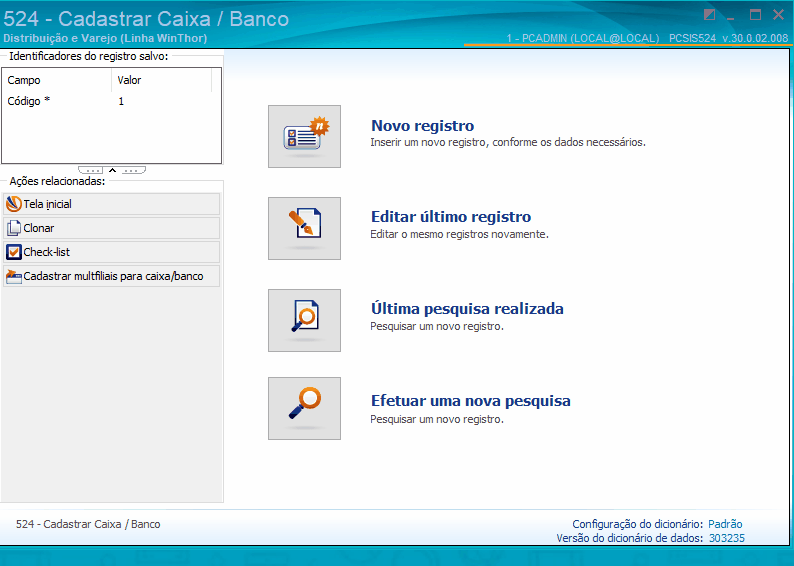Image resolution: width=794 pixels, height=566 pixels.
Task: Click the Clonar action button
Action: 111,228
